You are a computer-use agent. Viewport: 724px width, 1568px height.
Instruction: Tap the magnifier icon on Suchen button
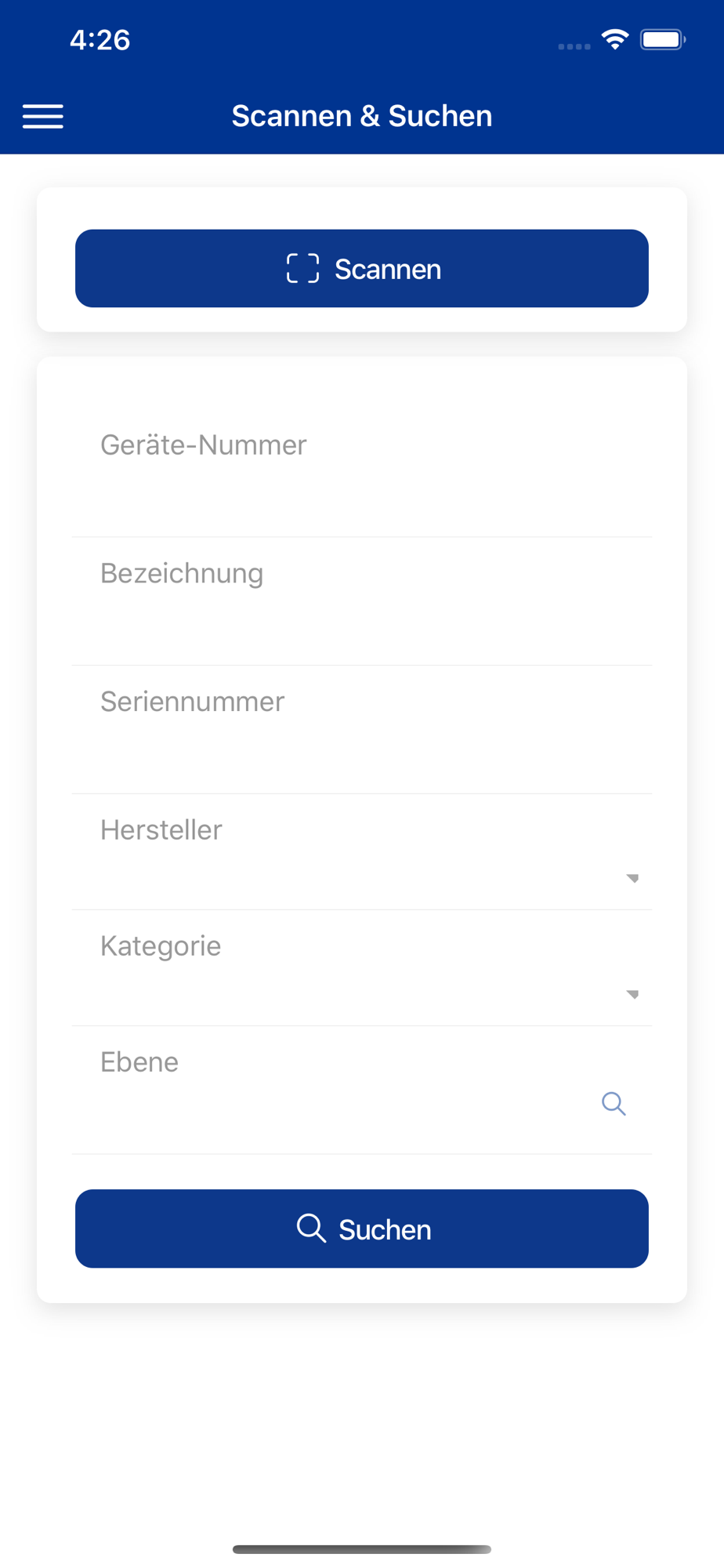pyautogui.click(x=311, y=1228)
